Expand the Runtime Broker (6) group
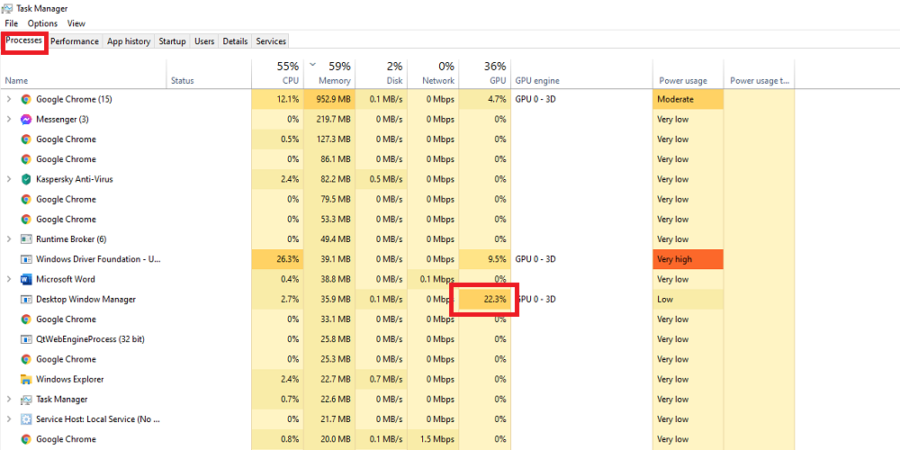 (x=9, y=239)
